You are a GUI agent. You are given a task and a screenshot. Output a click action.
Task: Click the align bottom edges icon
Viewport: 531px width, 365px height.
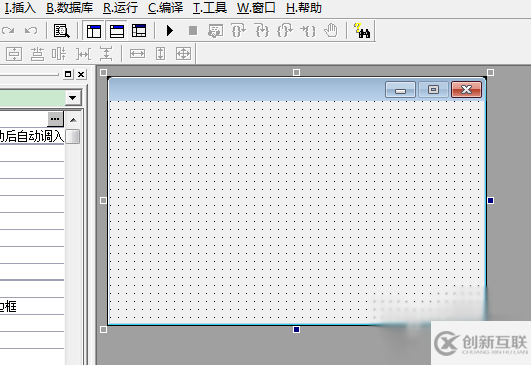[x=37, y=54]
